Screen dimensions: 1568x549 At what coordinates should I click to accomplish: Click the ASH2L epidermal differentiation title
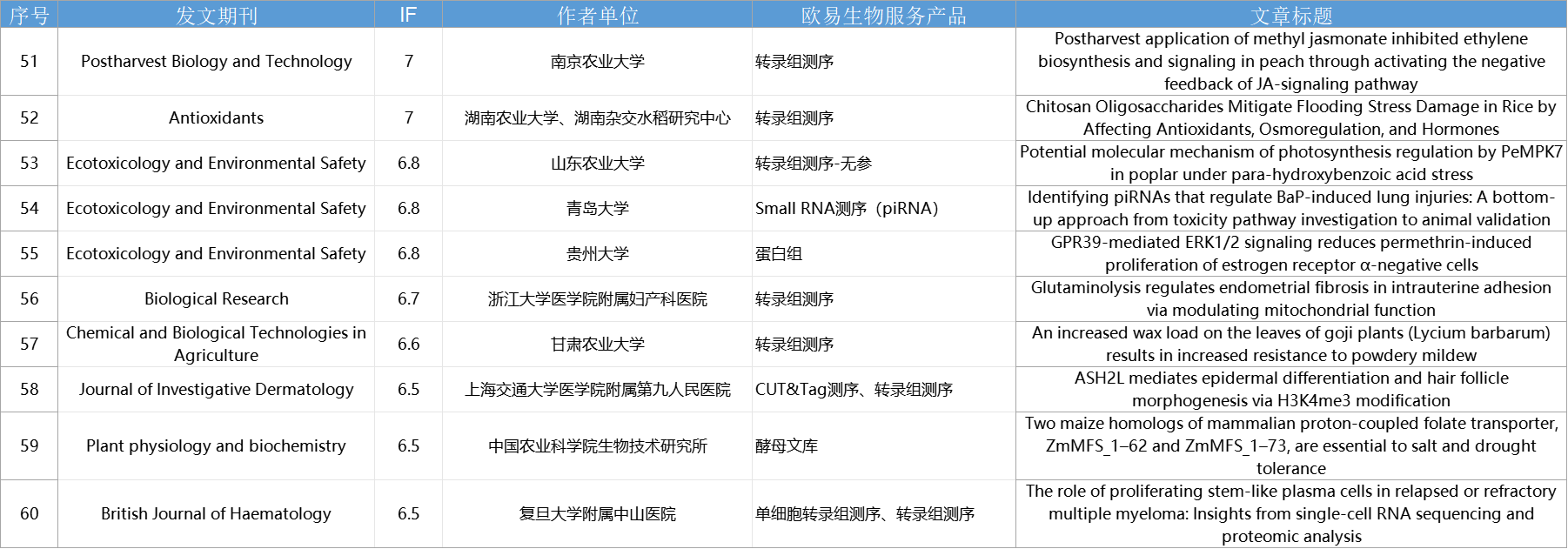tap(1291, 390)
